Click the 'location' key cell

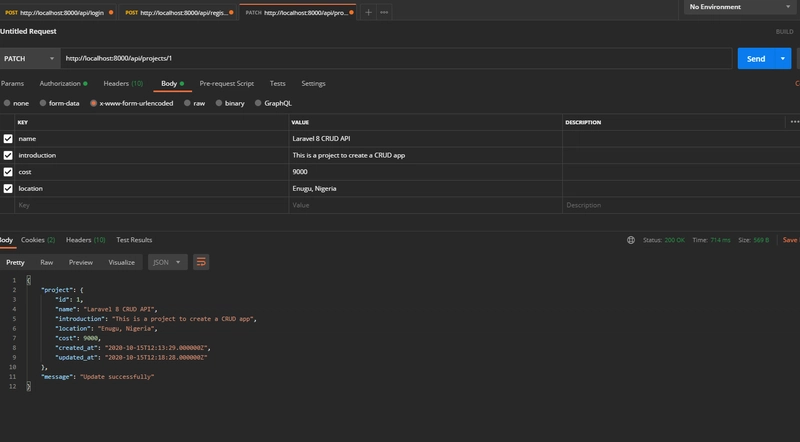coord(152,188)
